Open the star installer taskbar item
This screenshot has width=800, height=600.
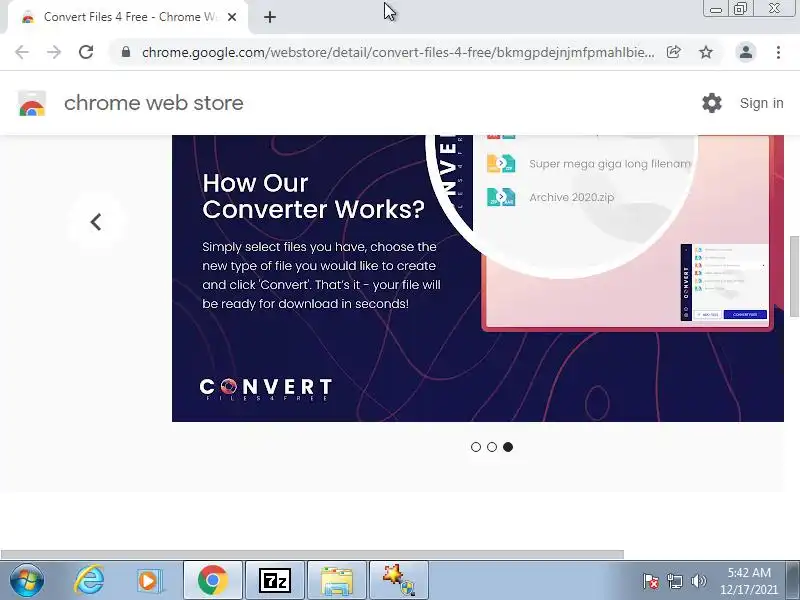[x=398, y=580]
